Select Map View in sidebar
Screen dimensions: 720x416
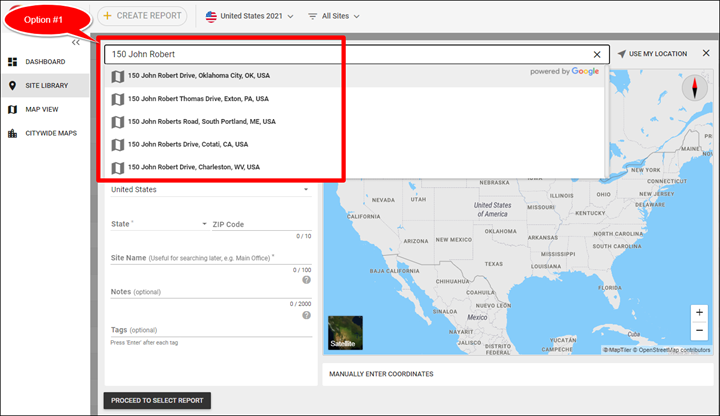pos(43,109)
